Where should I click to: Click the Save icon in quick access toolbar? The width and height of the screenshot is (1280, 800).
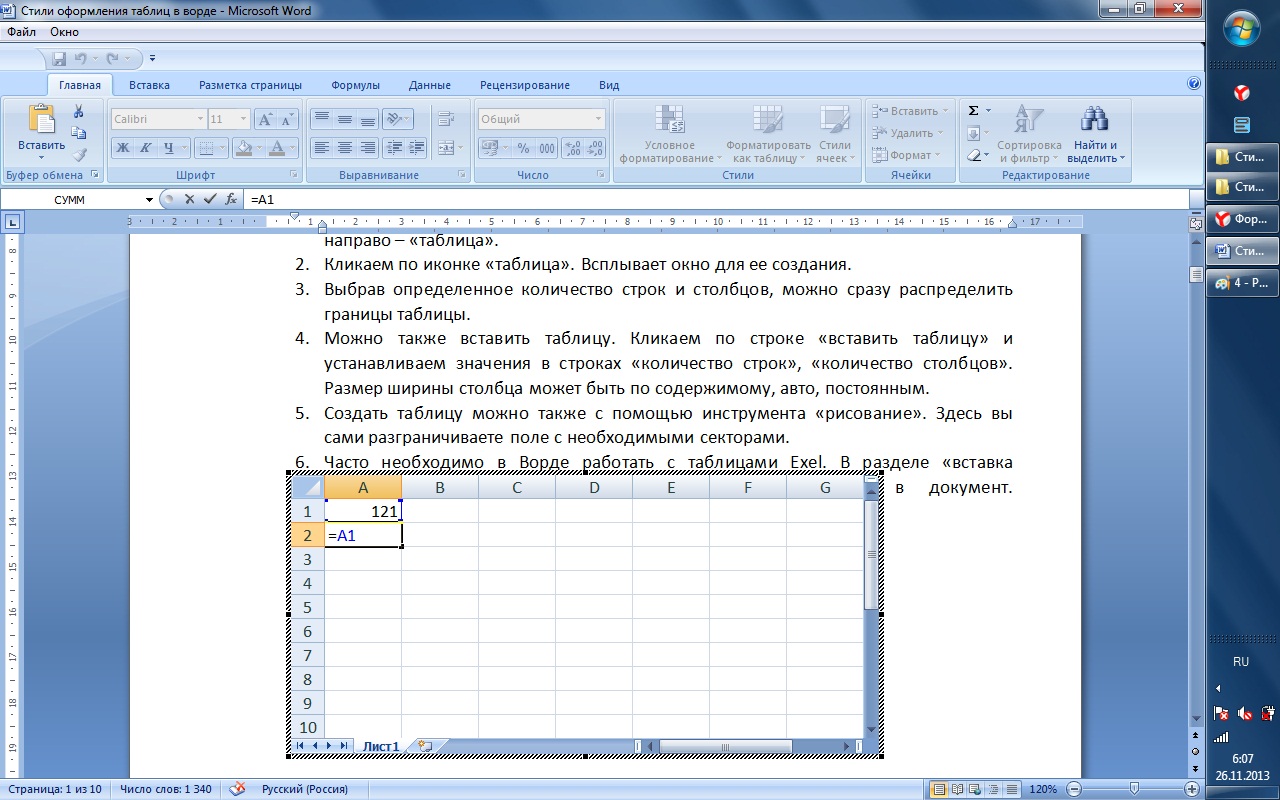pyautogui.click(x=59, y=59)
